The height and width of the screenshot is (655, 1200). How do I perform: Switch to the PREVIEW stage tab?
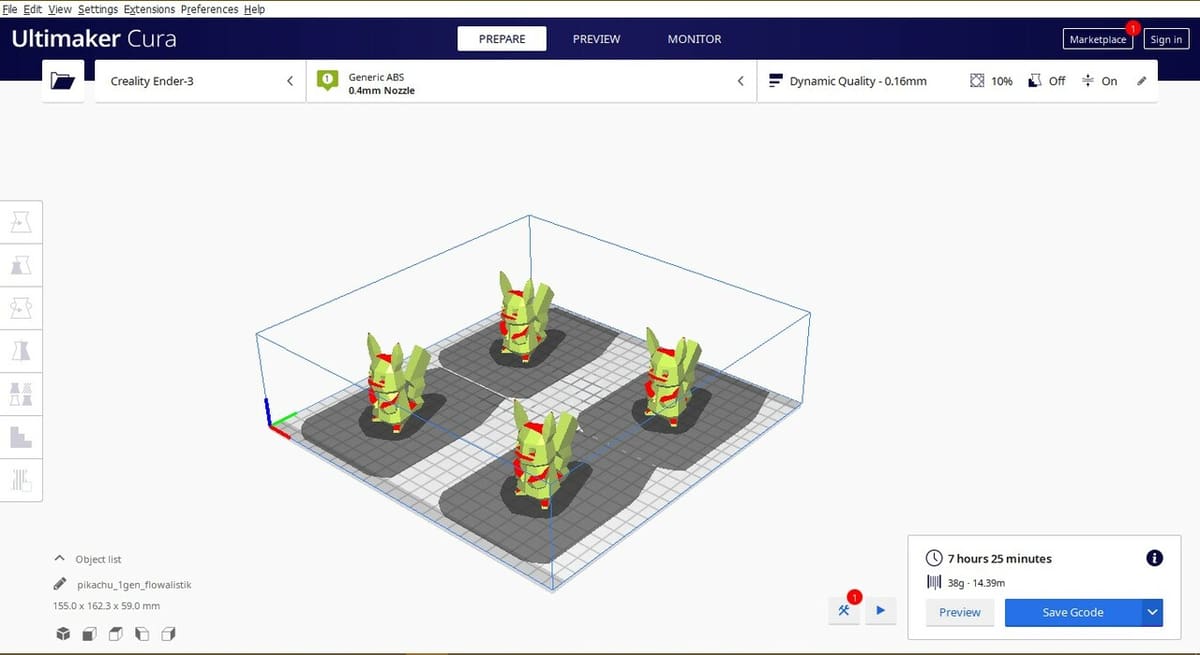(x=596, y=39)
